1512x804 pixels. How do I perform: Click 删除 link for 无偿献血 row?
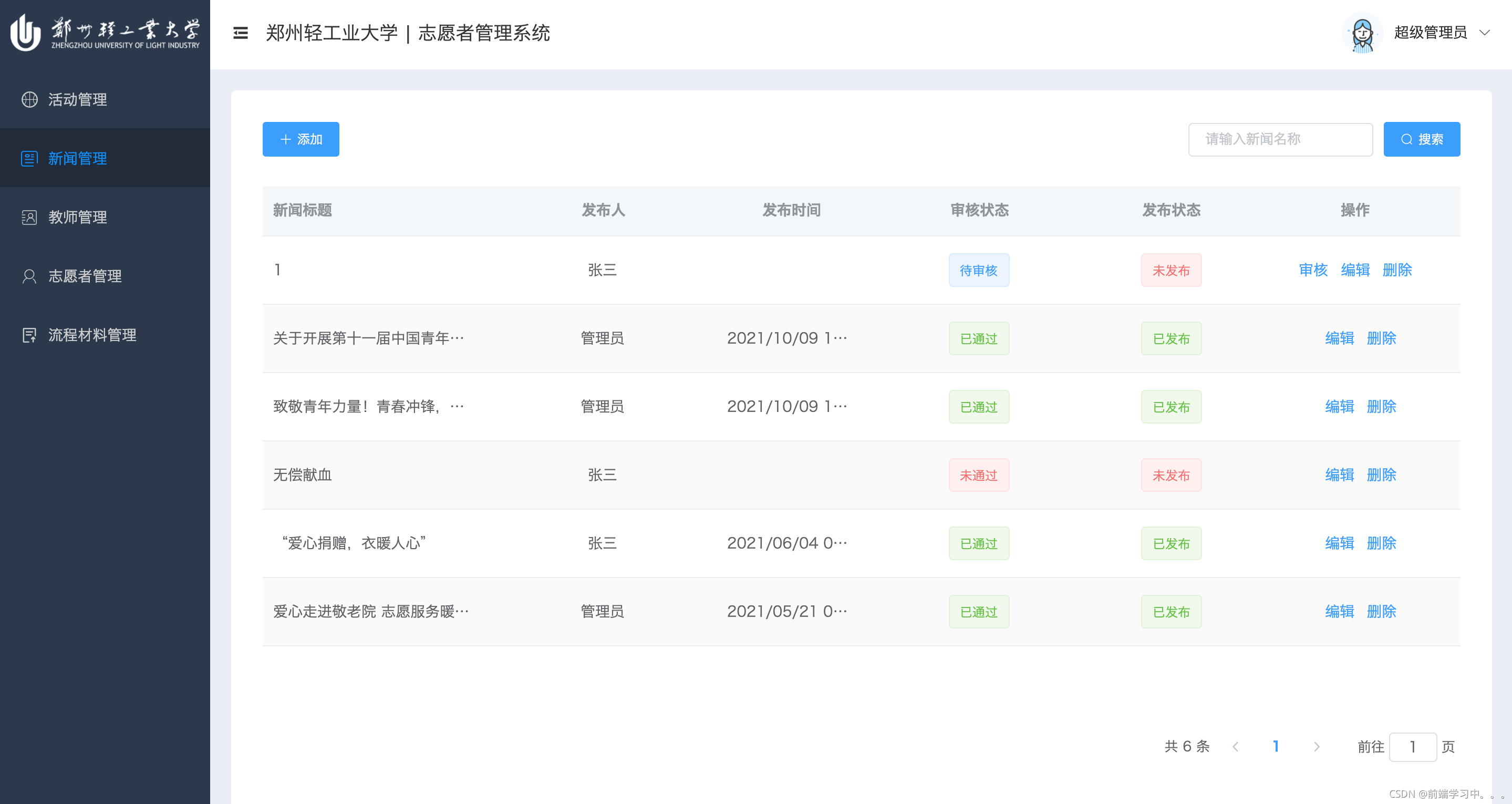(1381, 475)
